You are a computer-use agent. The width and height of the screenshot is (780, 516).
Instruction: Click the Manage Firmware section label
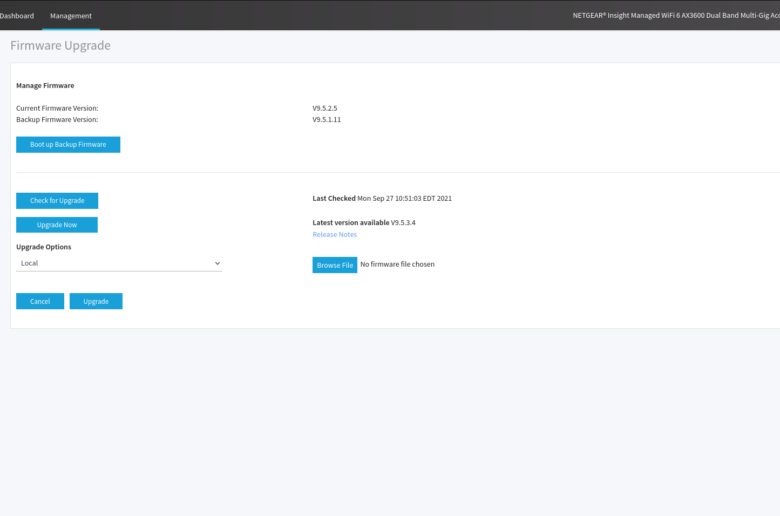coord(45,86)
